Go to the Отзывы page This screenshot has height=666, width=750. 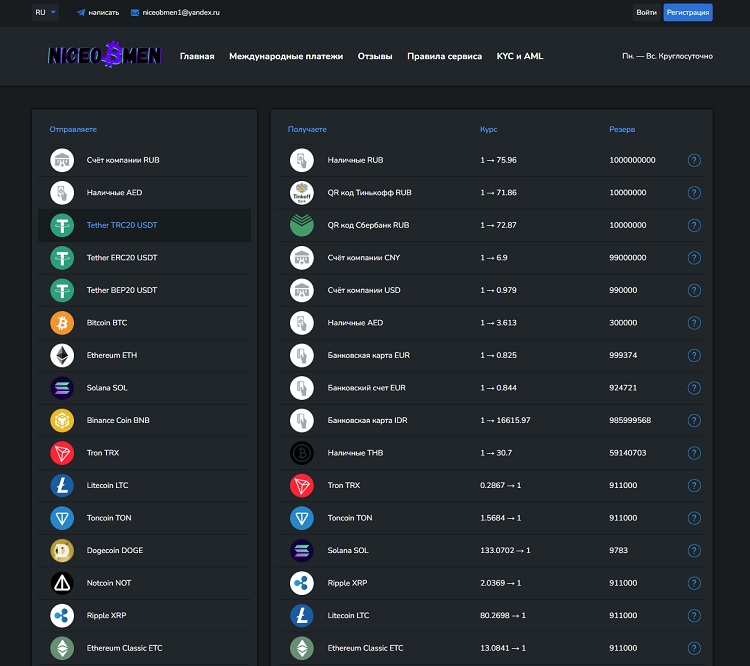(375, 57)
